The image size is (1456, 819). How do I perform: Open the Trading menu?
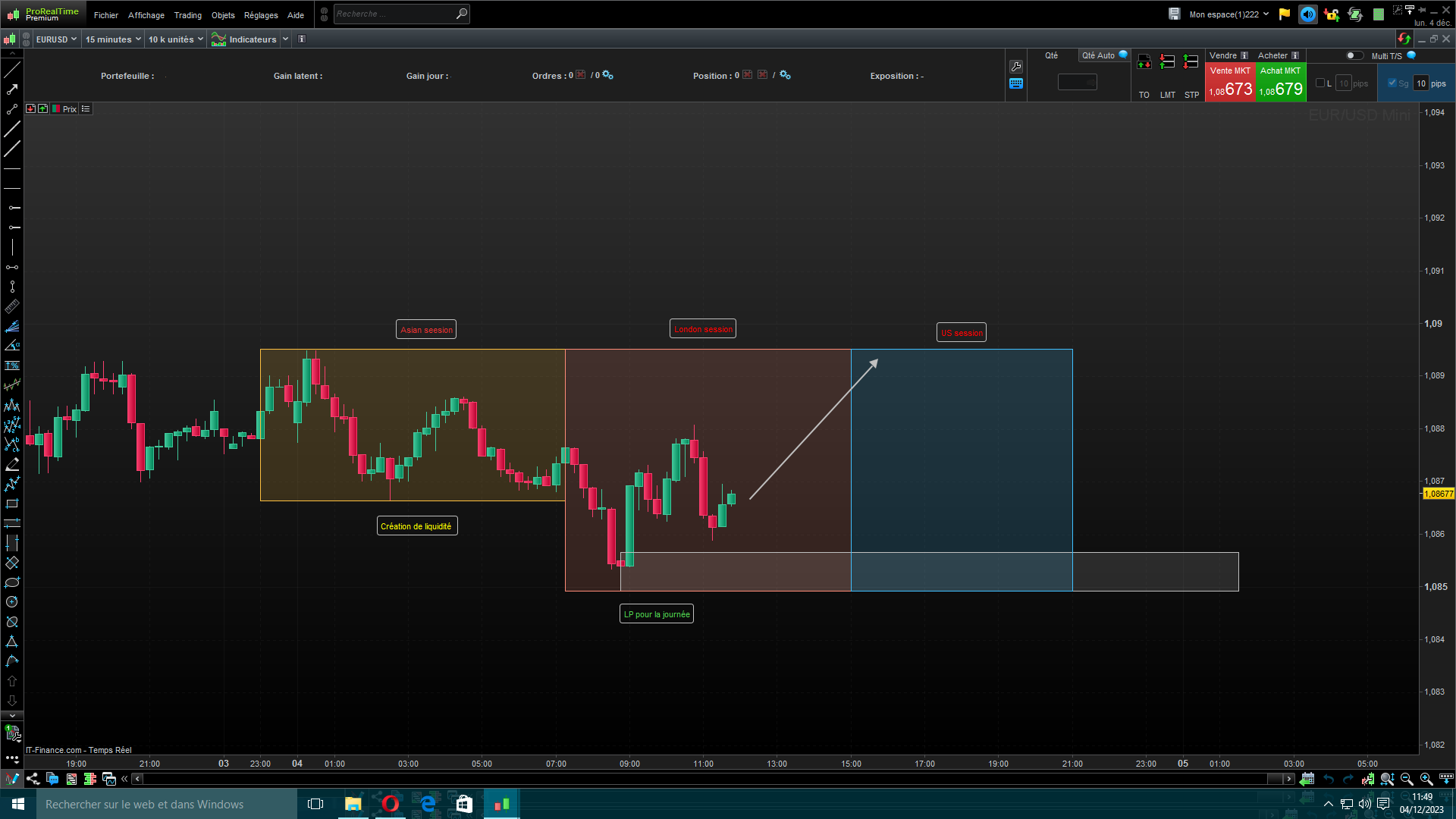[x=187, y=15]
